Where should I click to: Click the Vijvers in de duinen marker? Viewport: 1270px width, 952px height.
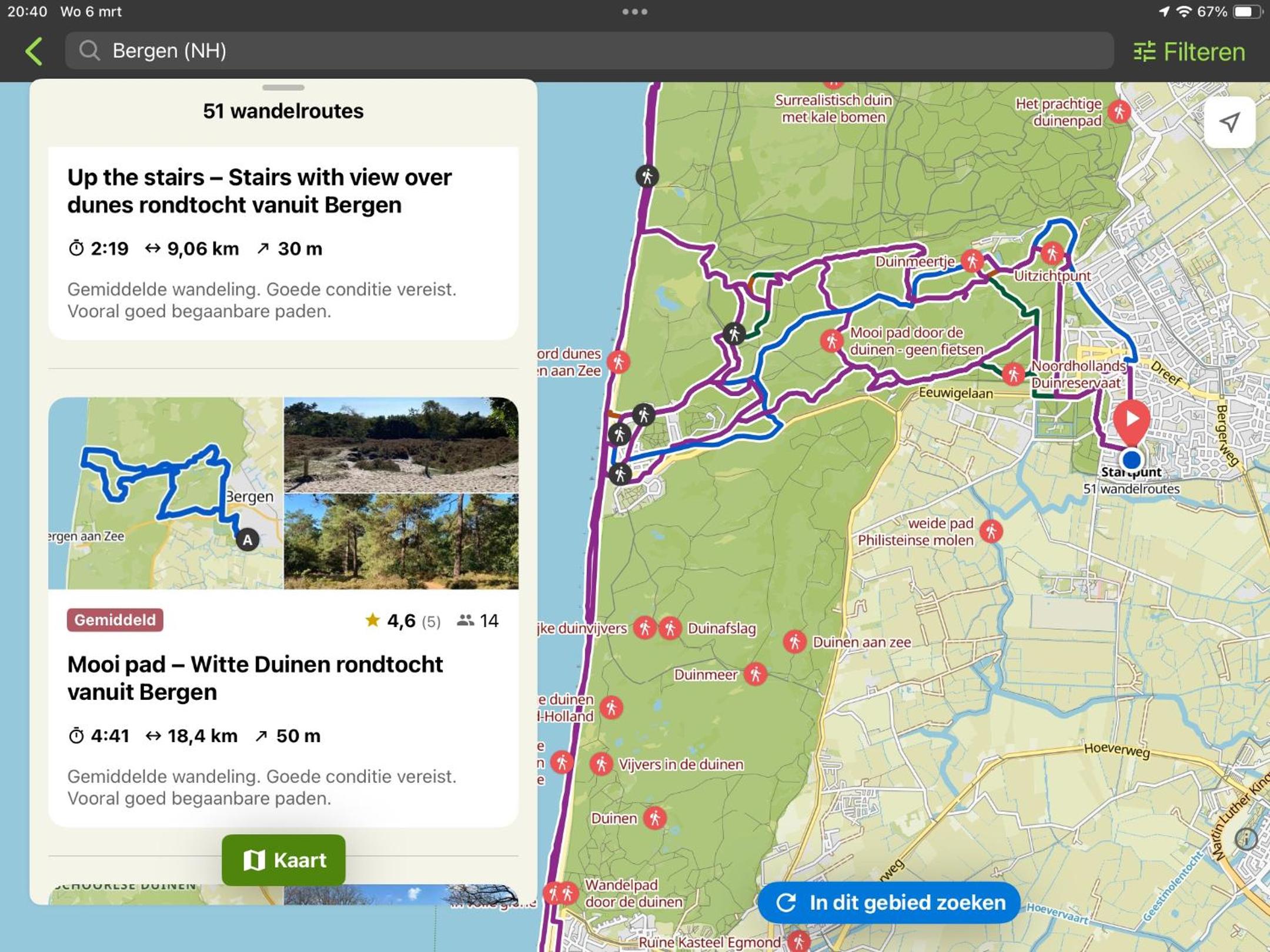[x=601, y=764]
